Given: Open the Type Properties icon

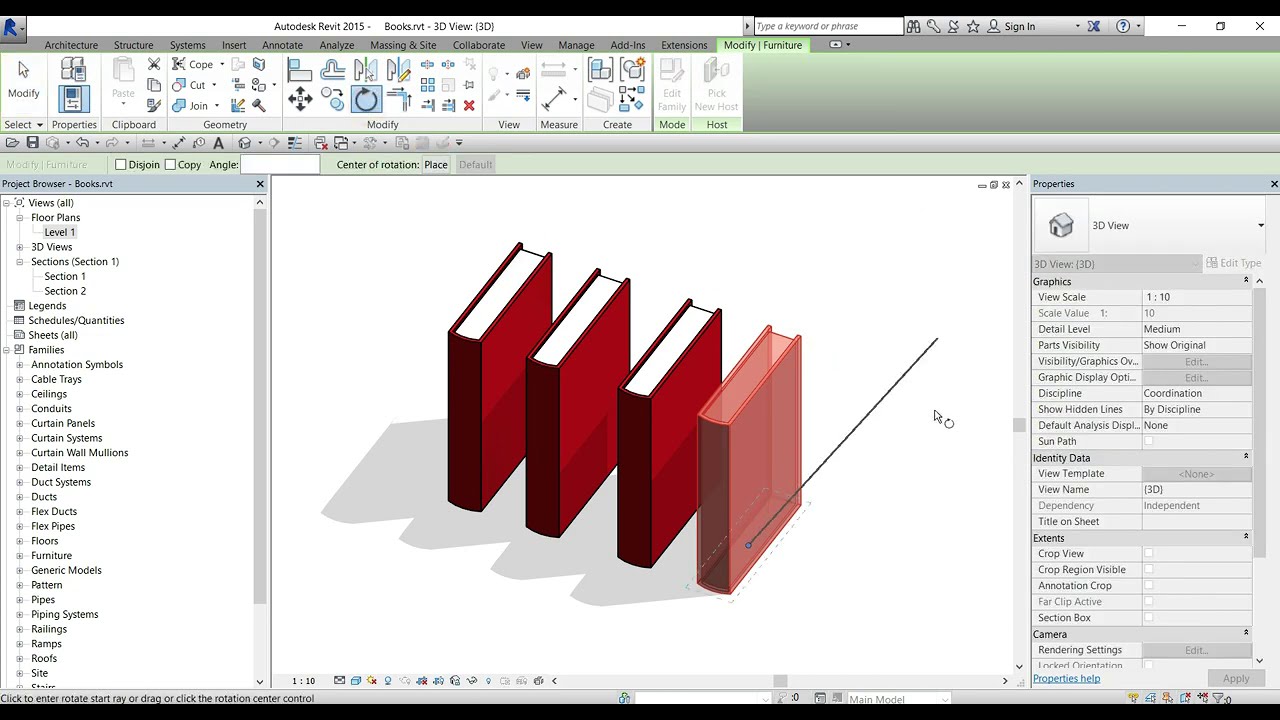Looking at the screenshot, I should click(73, 69).
